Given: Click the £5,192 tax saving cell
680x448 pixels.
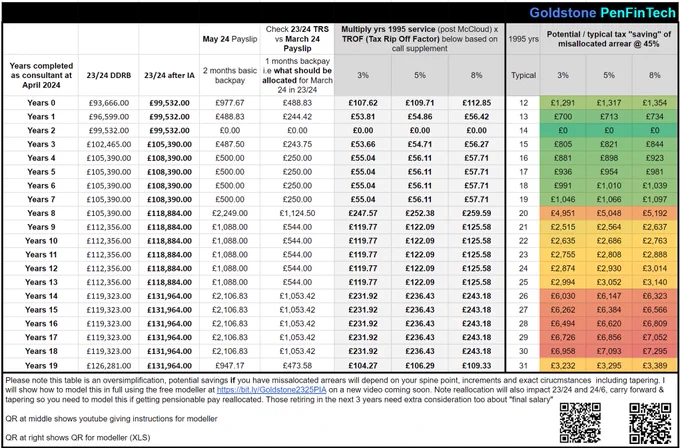Looking at the screenshot, I should [x=655, y=213].
